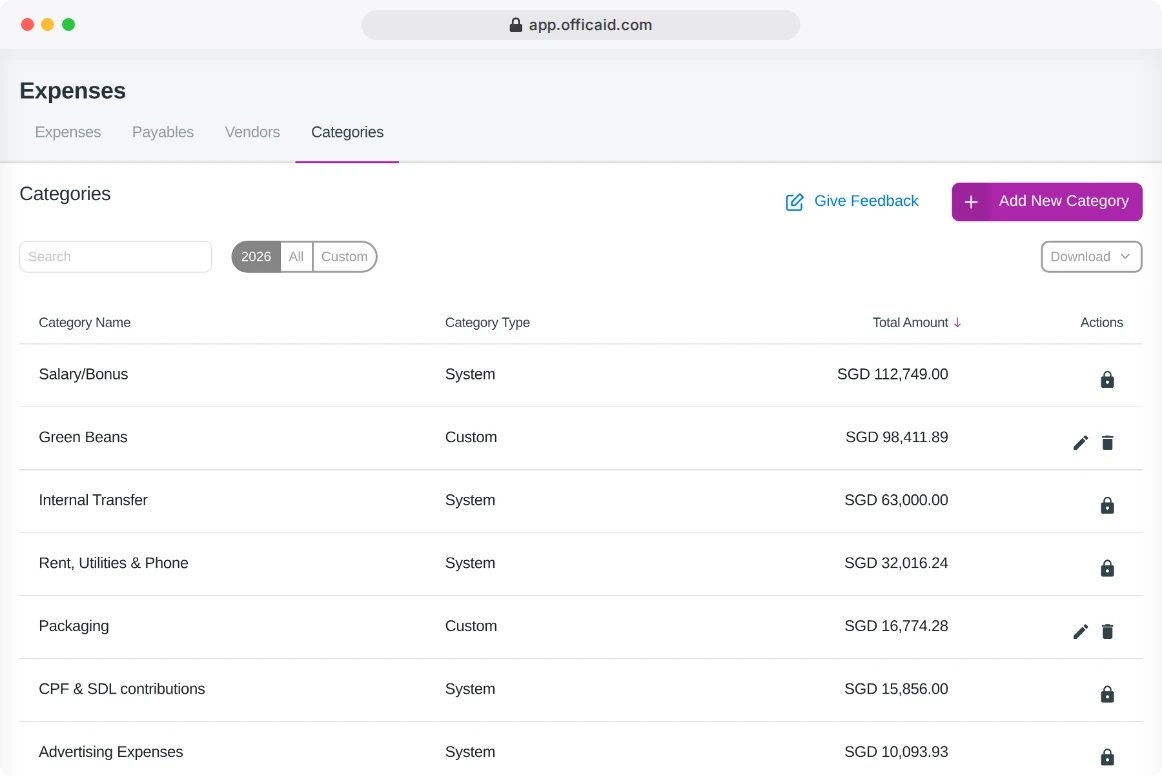This screenshot has width=1162, height=776.
Task: Click the Green Beans category name
Action: click(x=83, y=437)
